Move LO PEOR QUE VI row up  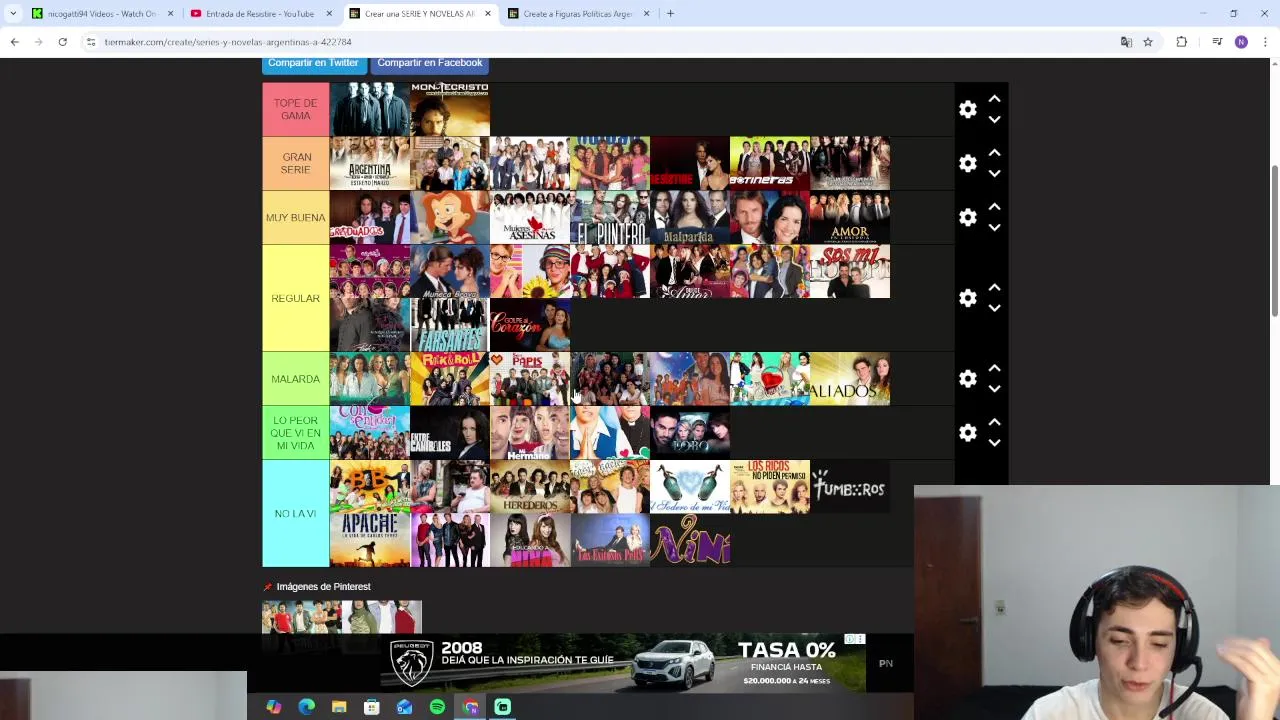click(x=994, y=423)
